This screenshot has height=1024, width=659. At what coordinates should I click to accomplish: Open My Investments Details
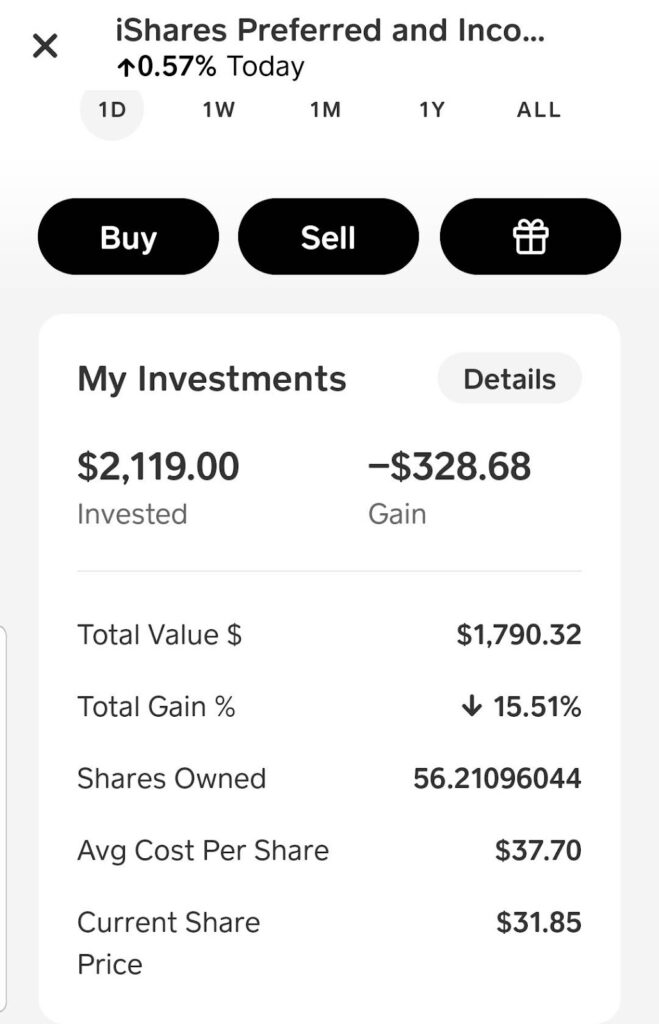[x=509, y=379]
